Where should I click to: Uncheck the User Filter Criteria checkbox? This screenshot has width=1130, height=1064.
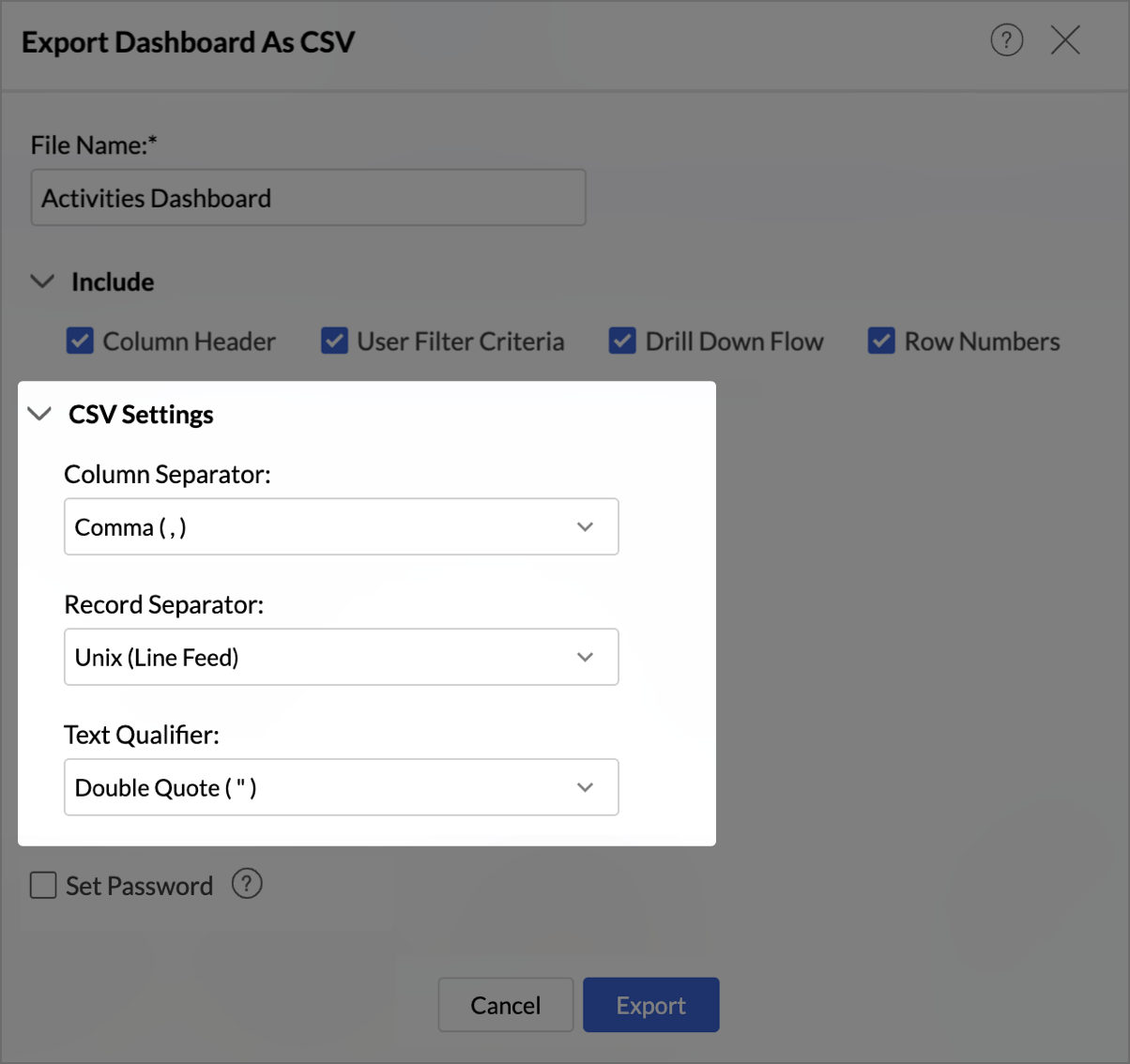click(x=335, y=341)
